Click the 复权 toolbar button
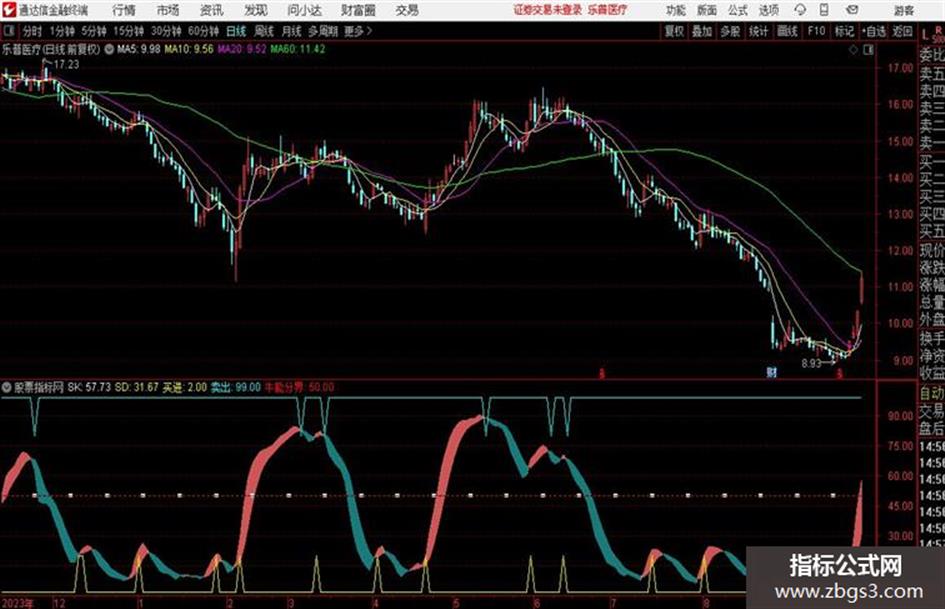 click(x=674, y=31)
